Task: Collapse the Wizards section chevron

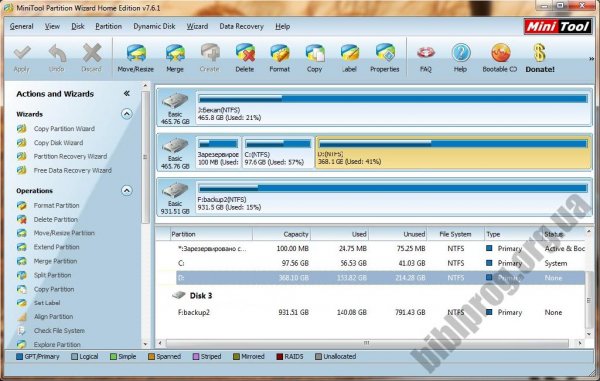Action: tap(127, 114)
